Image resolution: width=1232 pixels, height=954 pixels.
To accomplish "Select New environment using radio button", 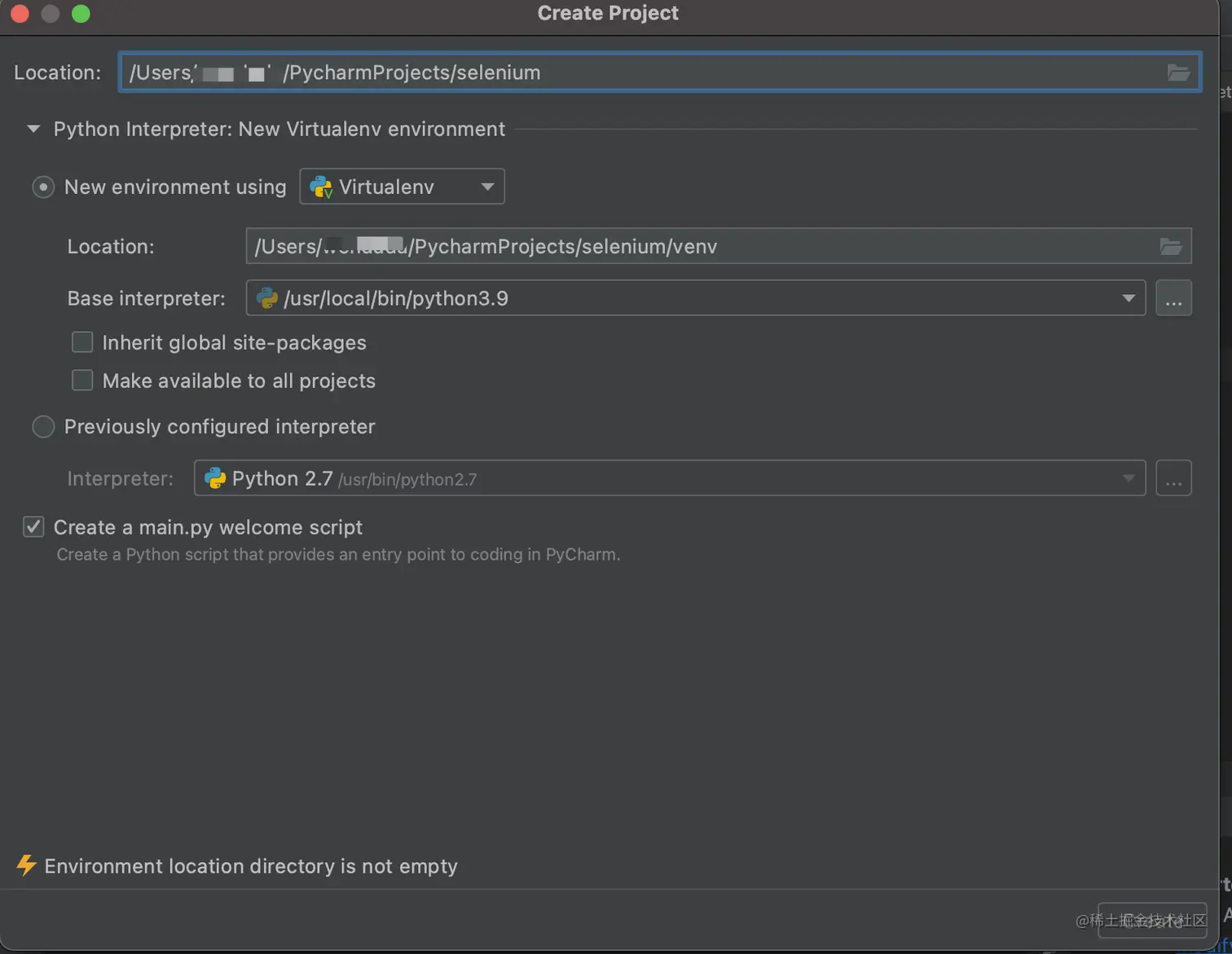I will [x=43, y=187].
